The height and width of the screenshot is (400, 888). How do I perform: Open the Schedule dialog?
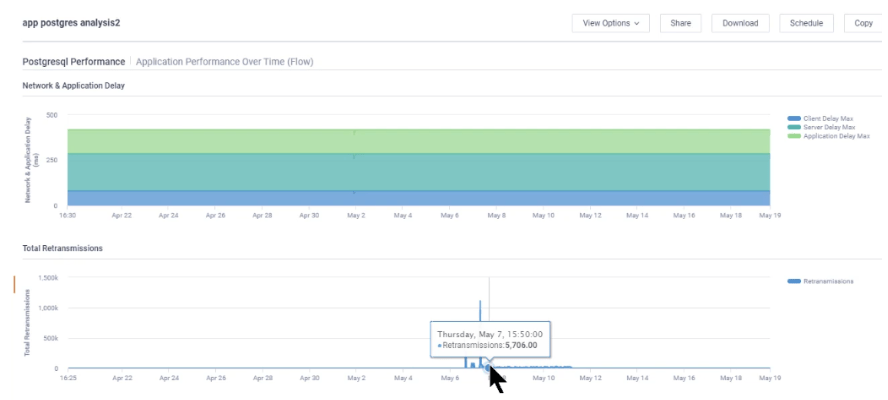coord(806,23)
